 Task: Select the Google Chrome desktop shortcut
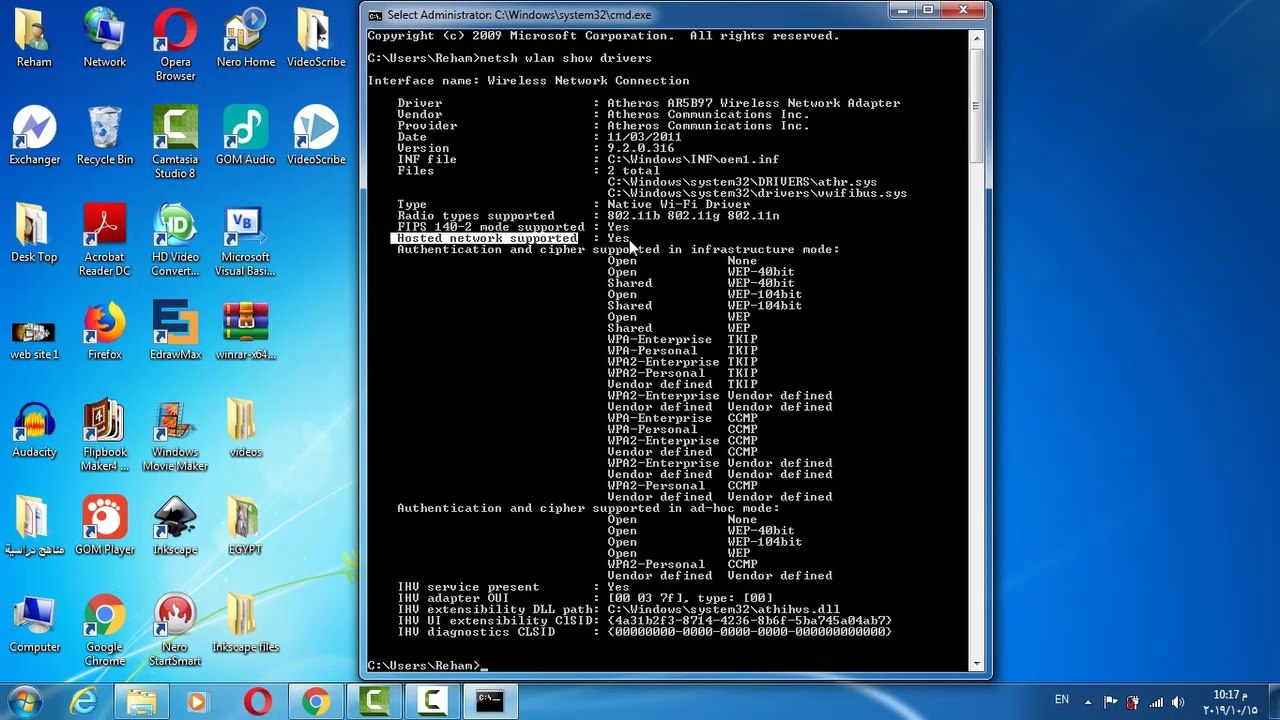104,631
